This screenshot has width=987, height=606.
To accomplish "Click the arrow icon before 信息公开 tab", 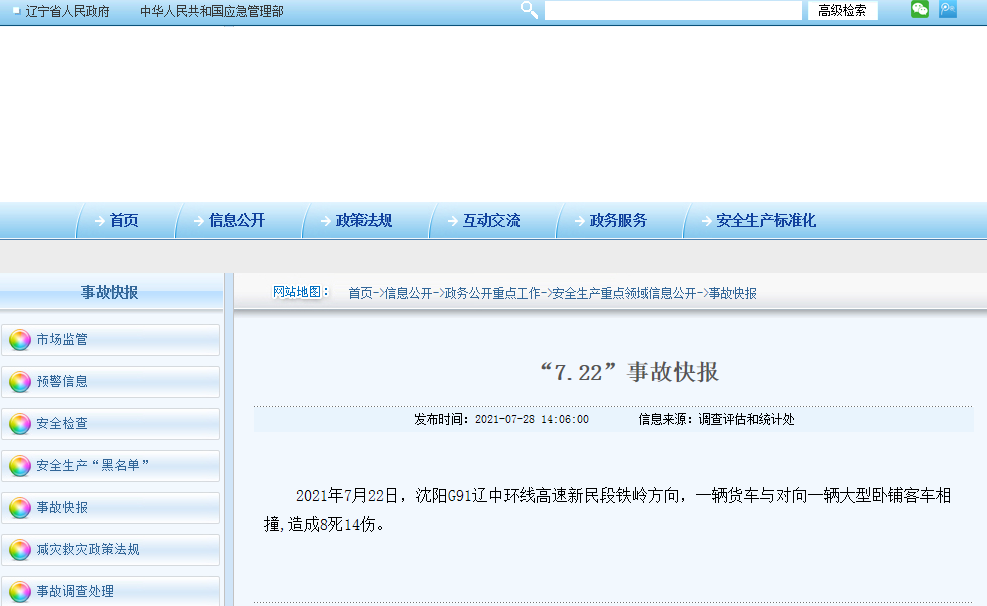I will [199, 221].
